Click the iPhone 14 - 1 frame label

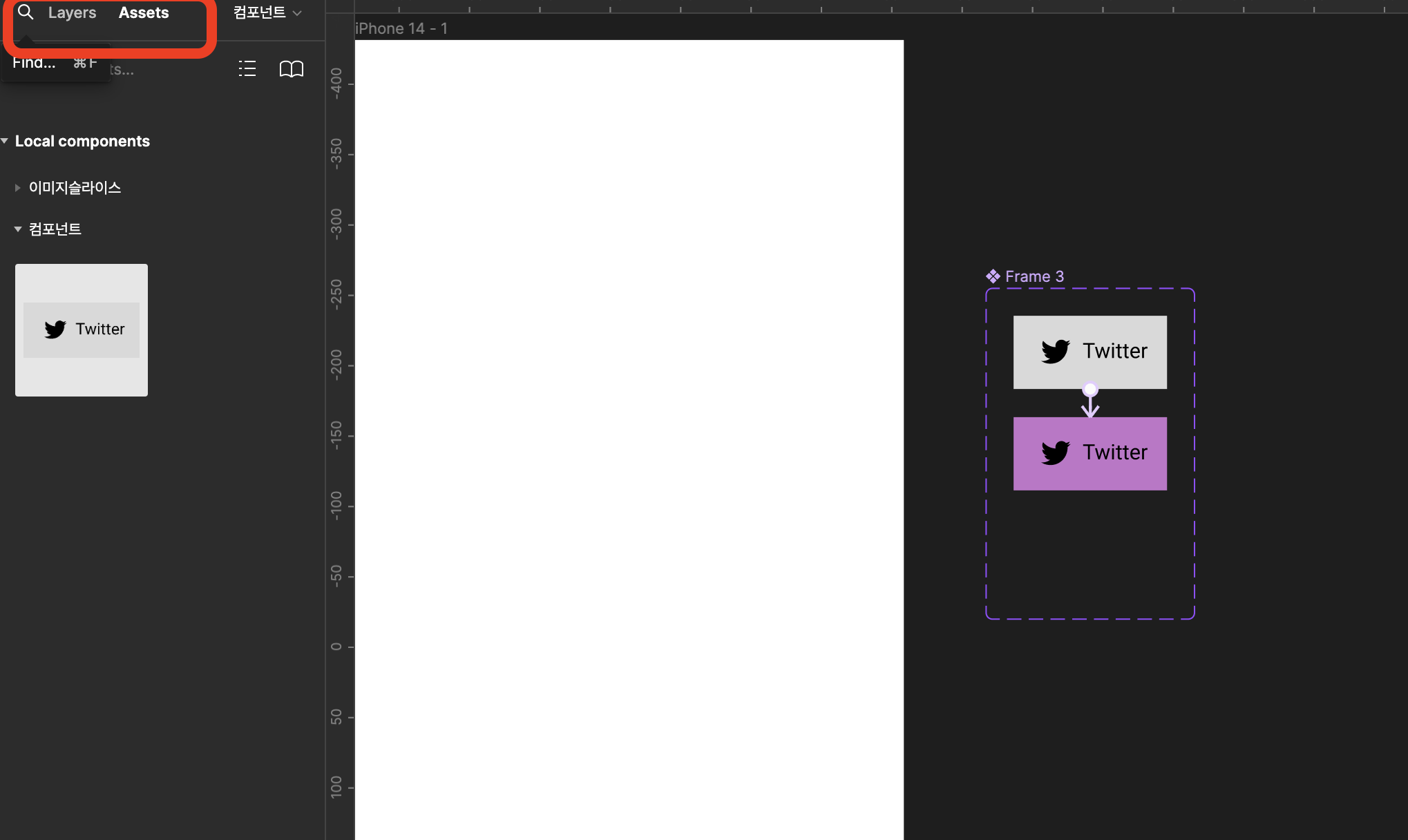(401, 28)
